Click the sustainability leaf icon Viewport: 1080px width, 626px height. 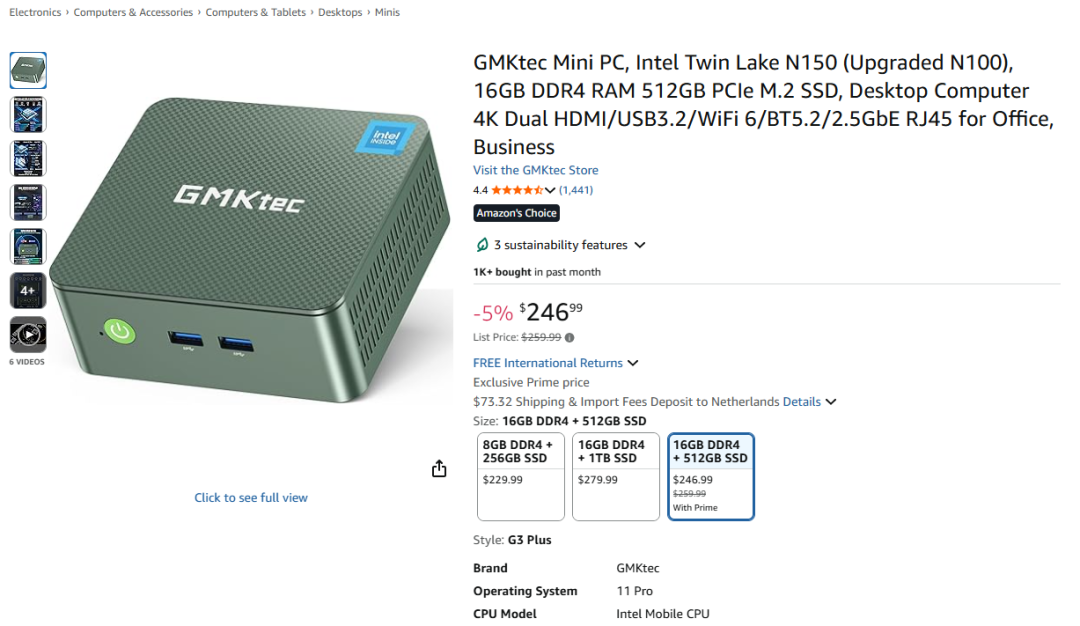coord(481,244)
